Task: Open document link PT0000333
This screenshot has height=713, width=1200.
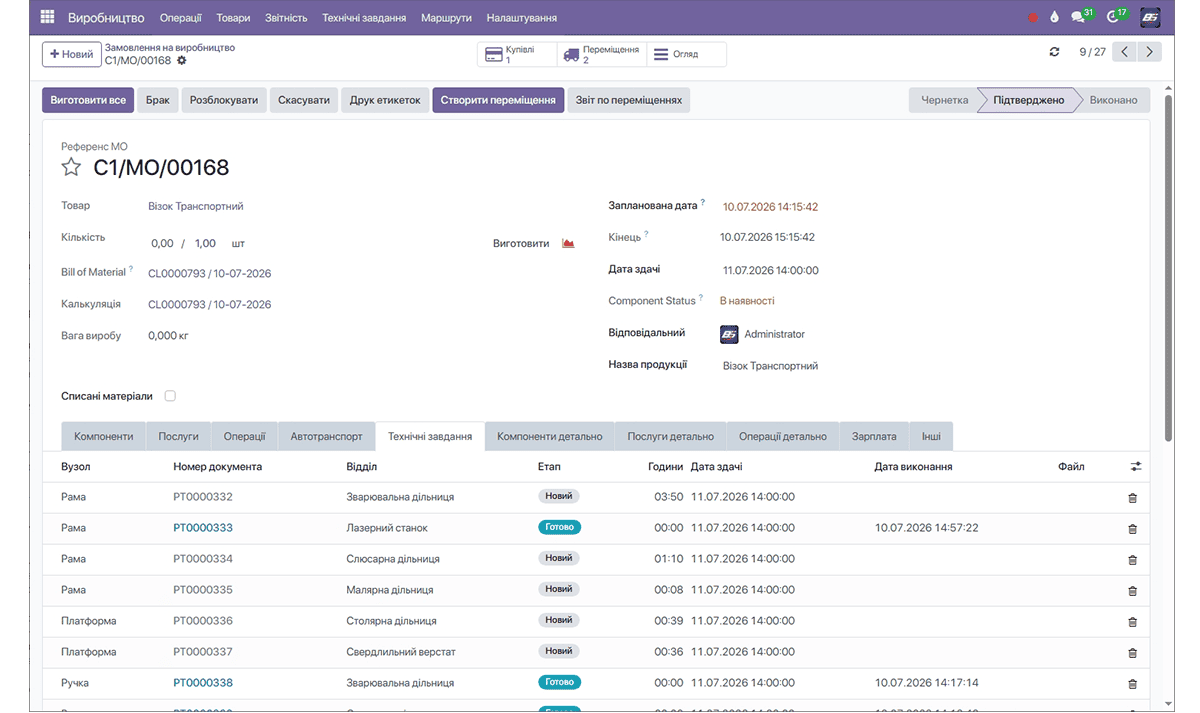Action: (203, 528)
